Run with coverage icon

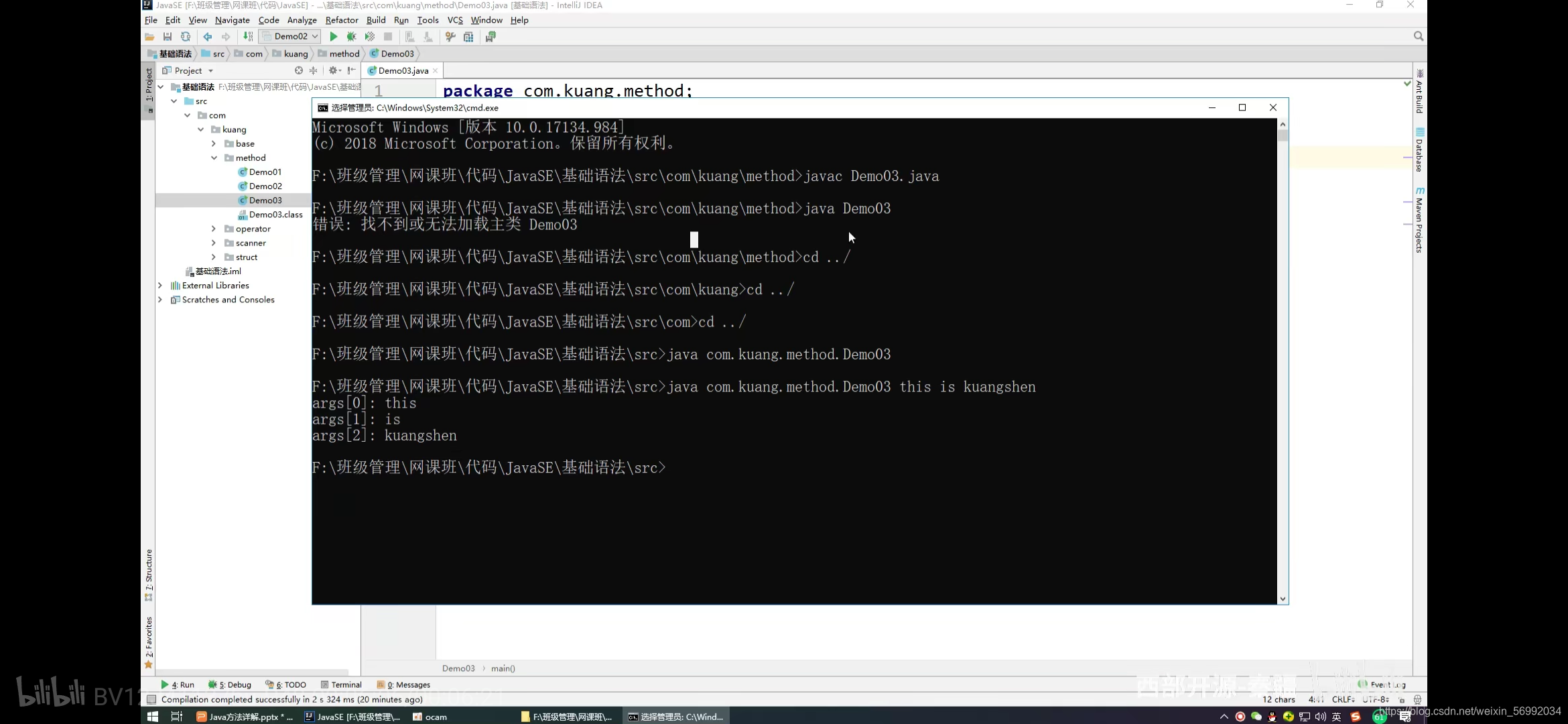coord(369,37)
